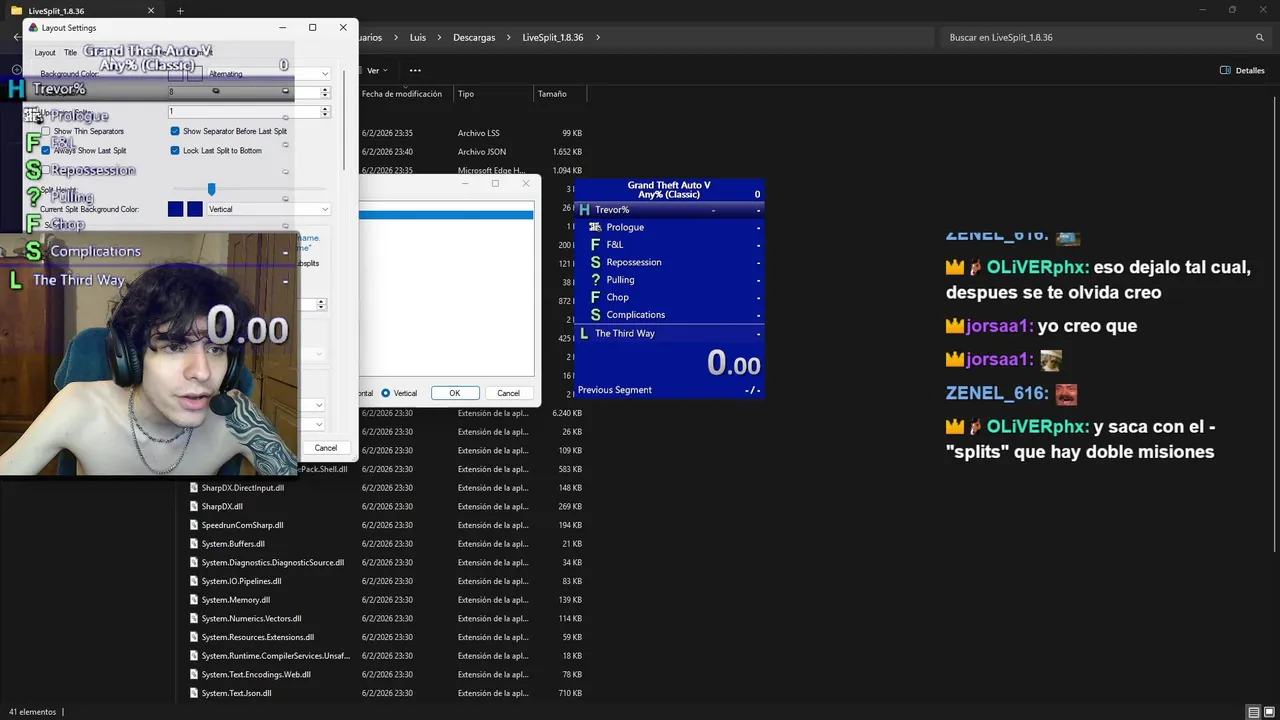This screenshot has width=1280, height=720.
Task: Toggle Lock Last Split to Bottom checkbox
Action: 175,150
